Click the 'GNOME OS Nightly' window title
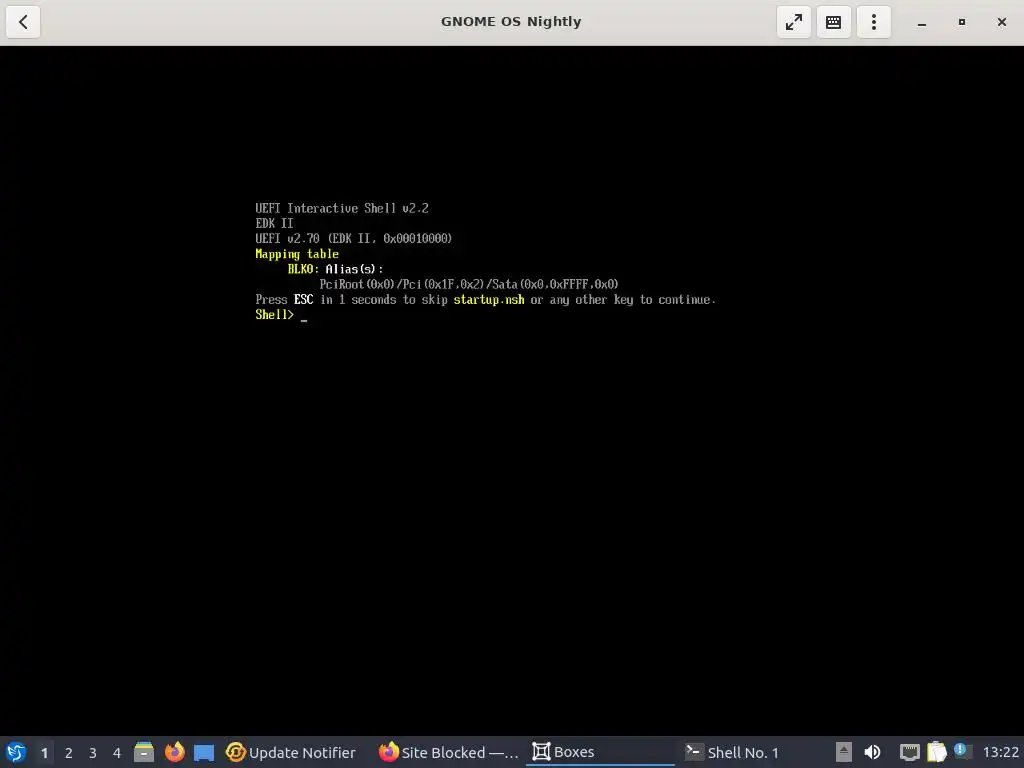This screenshot has width=1024, height=768. click(x=511, y=22)
